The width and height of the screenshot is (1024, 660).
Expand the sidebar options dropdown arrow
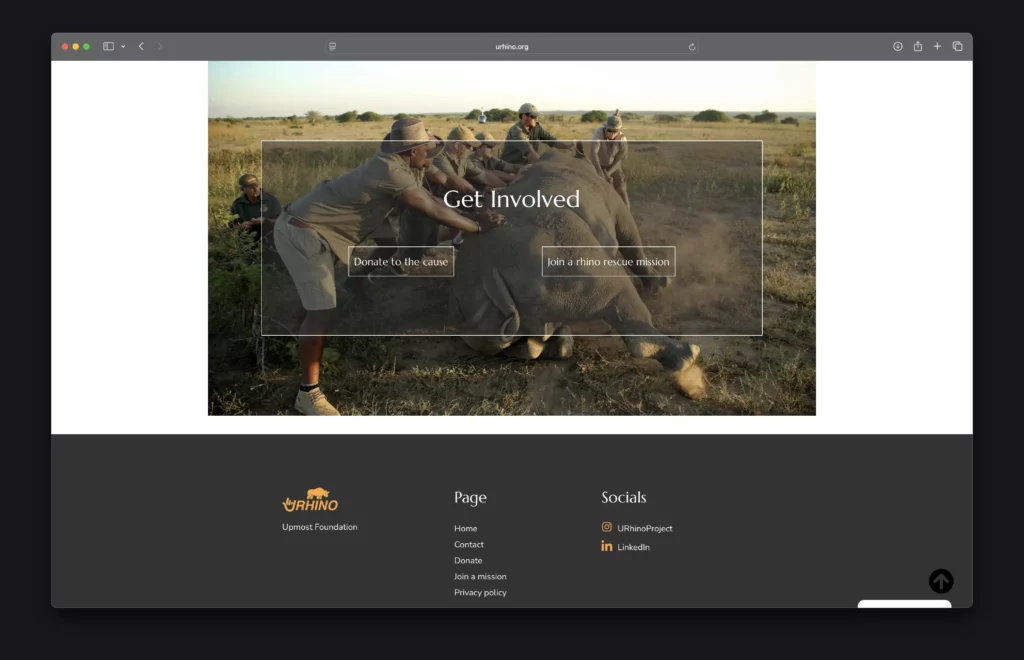(123, 47)
